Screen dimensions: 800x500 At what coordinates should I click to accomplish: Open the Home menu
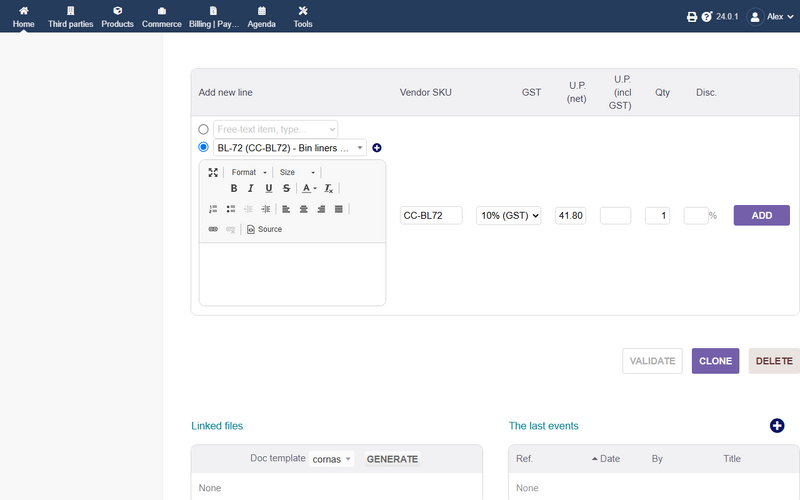click(x=23, y=17)
